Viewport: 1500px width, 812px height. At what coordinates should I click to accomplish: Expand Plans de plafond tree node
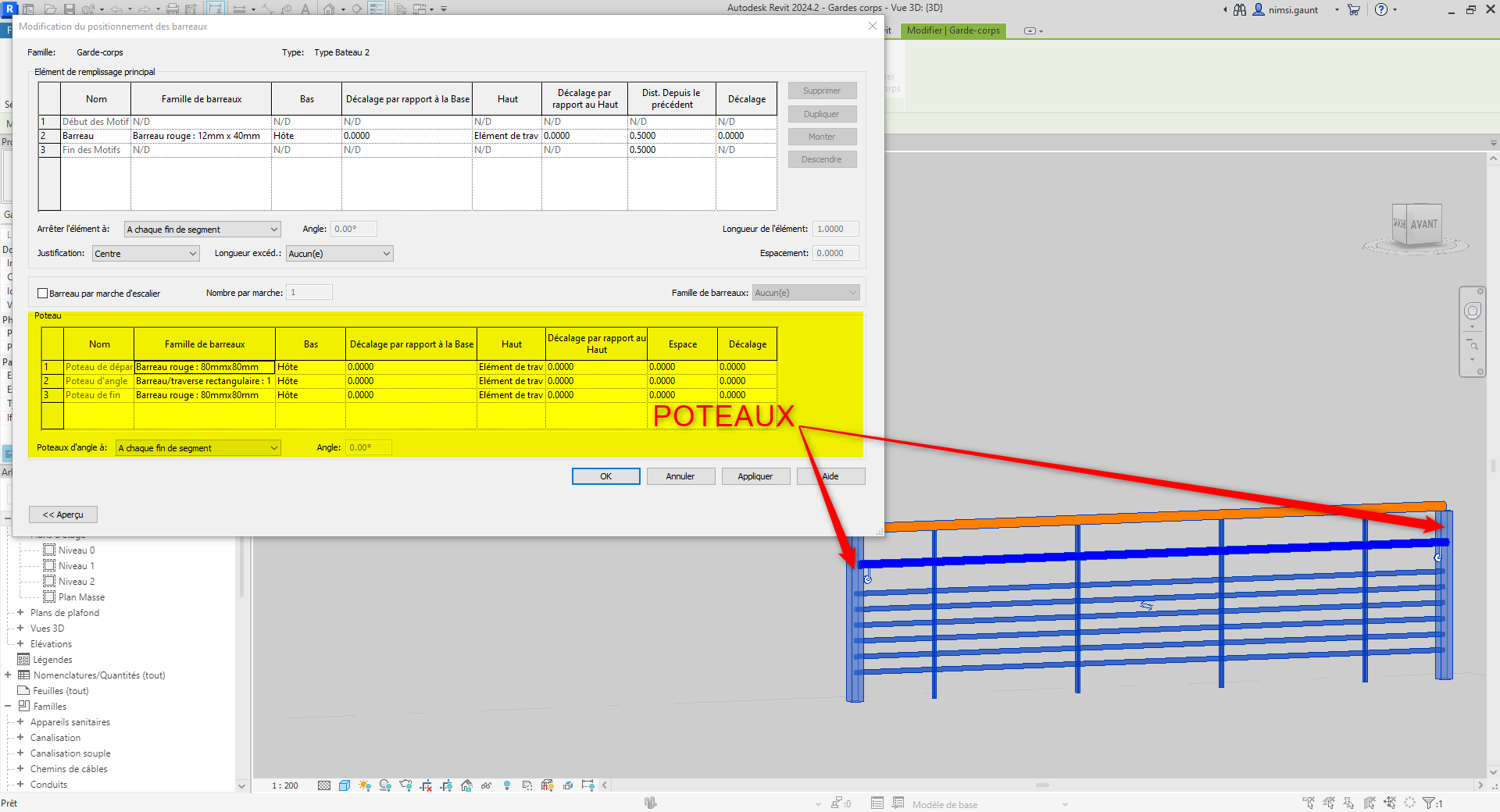click(20, 613)
